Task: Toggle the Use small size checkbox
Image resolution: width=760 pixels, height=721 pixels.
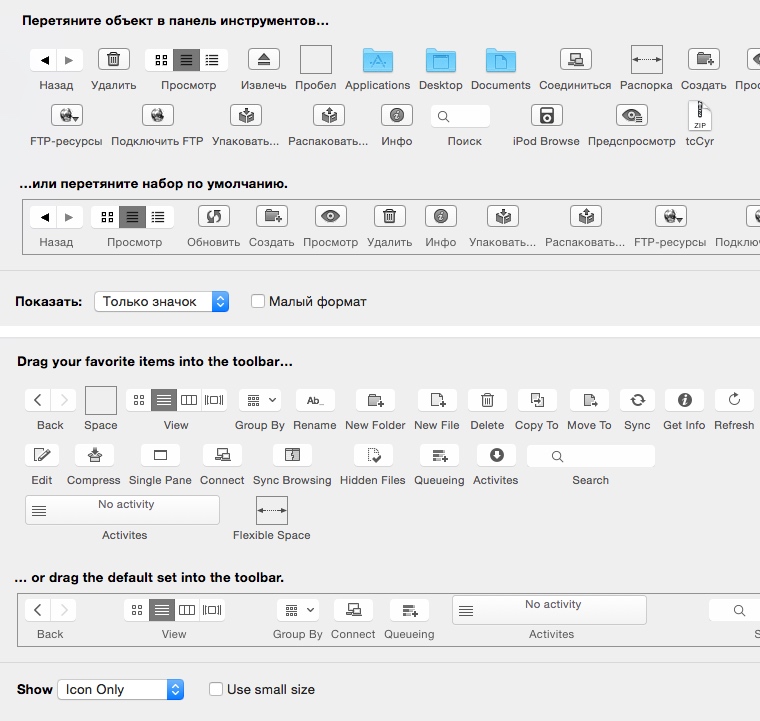Action: 216,689
